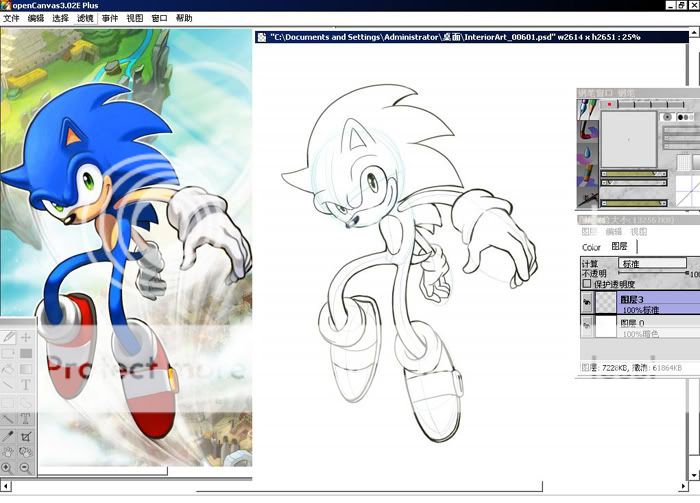The image size is (700, 503).
Task: Toggle visibility of 图层3 layer
Action: [586, 304]
